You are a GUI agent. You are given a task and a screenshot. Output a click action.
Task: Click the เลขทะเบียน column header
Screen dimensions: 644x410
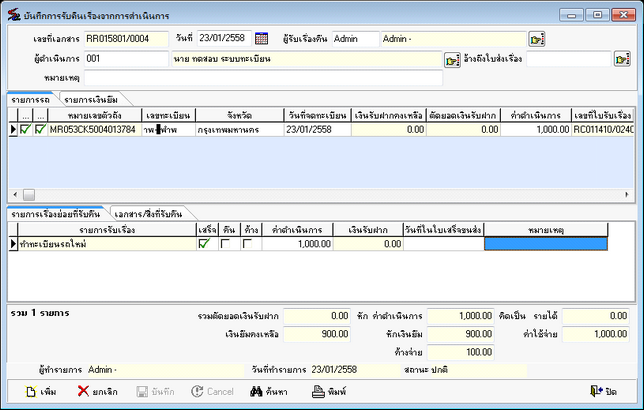168,115
